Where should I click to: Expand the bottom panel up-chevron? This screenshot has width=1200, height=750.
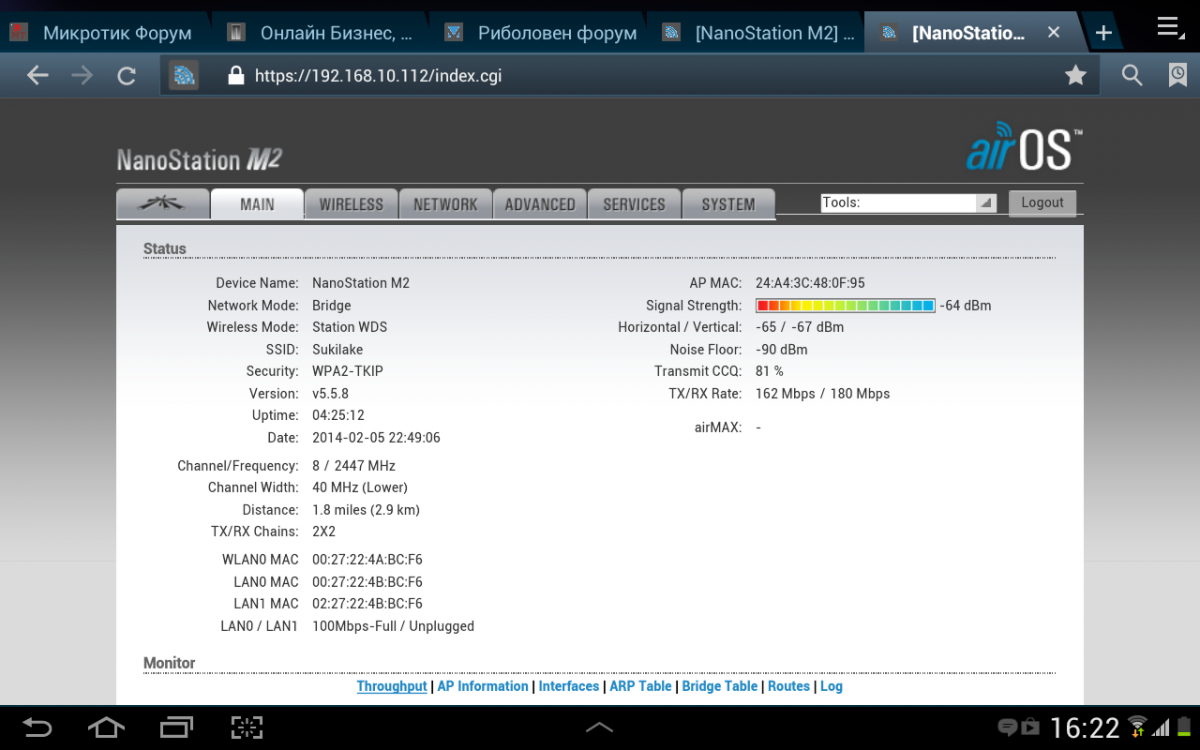tap(599, 727)
